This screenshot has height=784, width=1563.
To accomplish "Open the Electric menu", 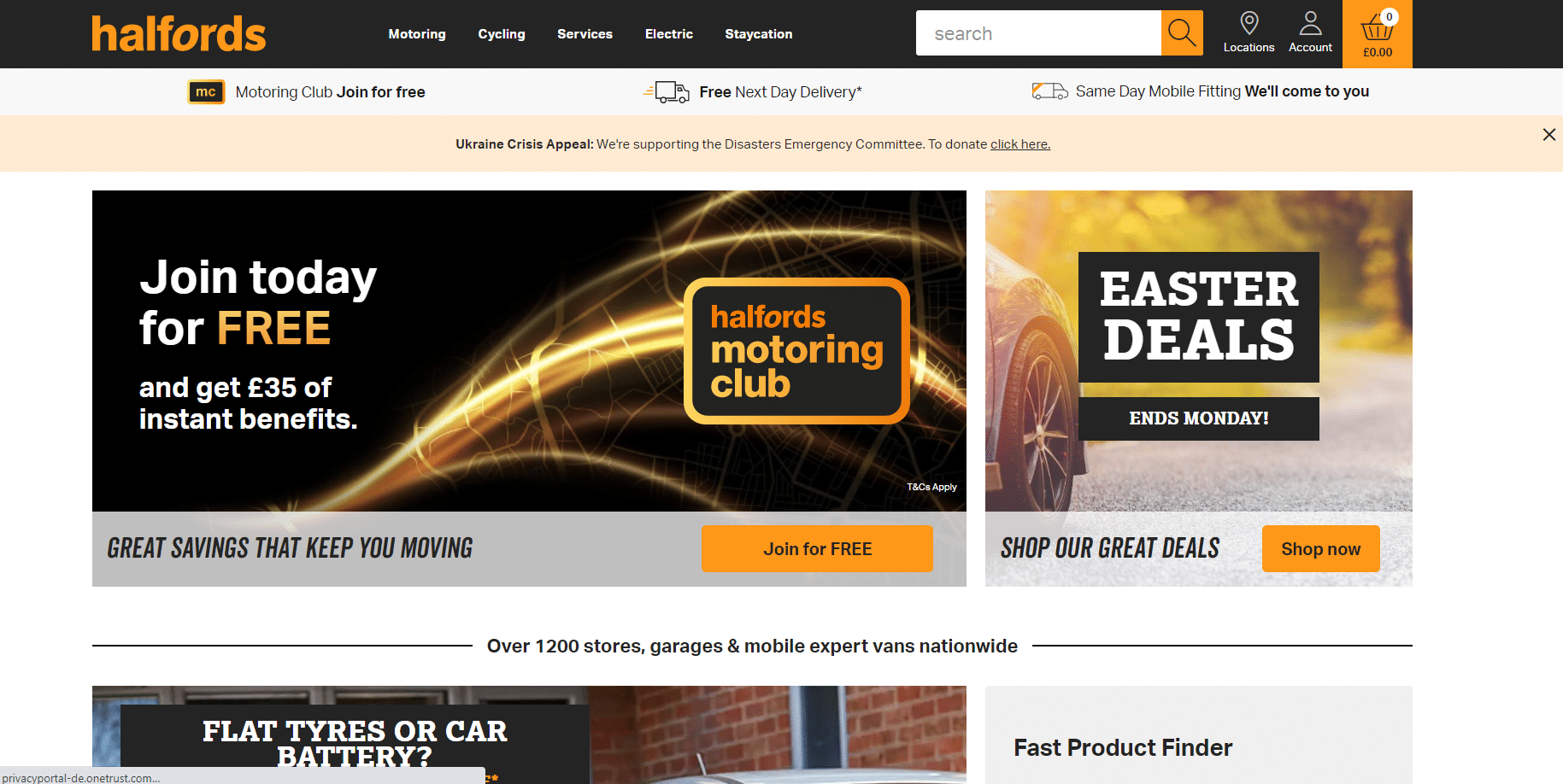I will [669, 34].
